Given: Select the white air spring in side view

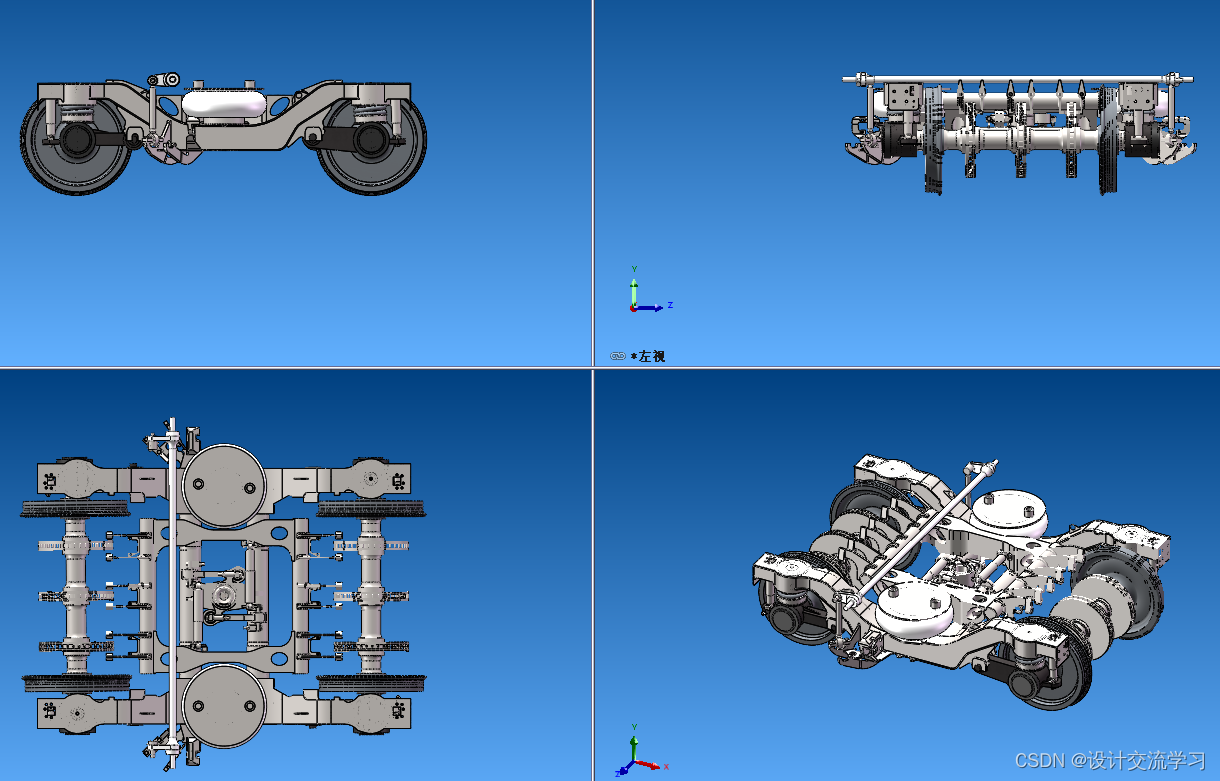Looking at the screenshot, I should coord(225,103).
